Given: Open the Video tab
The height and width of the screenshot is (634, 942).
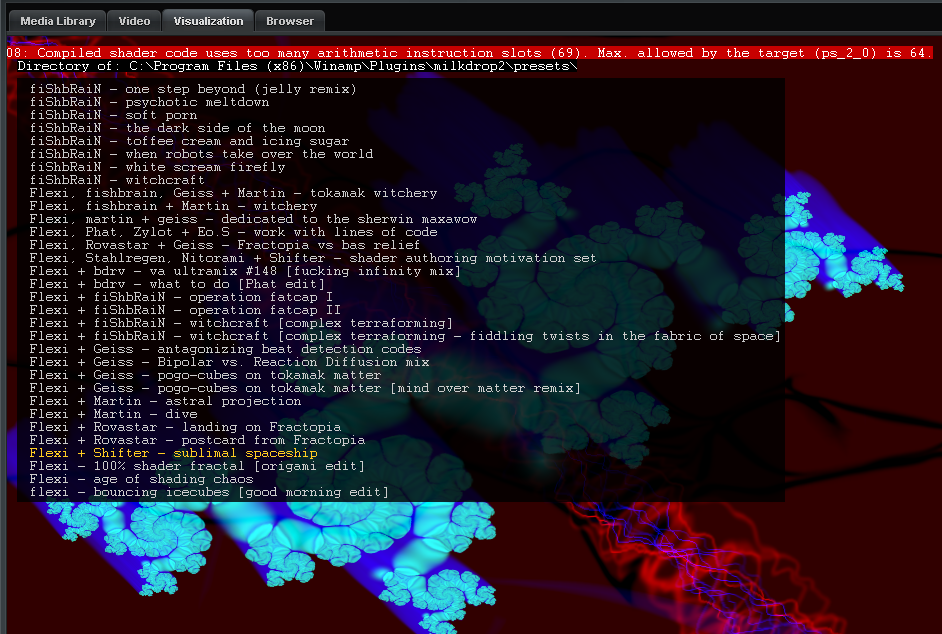Looking at the screenshot, I should click(134, 21).
